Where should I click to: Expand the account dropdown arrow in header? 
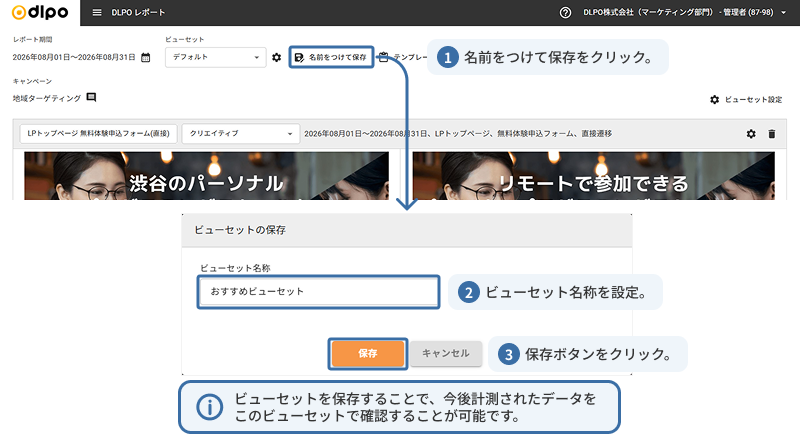click(x=783, y=13)
